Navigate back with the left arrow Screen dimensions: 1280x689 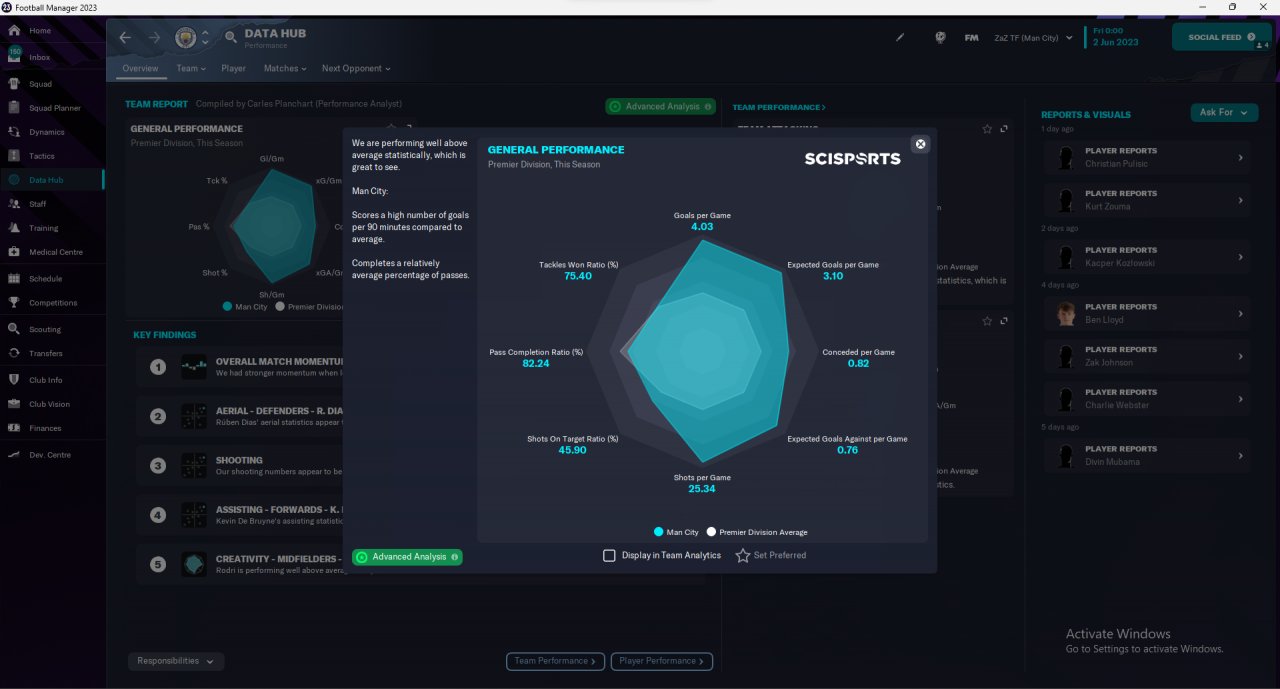tap(125, 38)
